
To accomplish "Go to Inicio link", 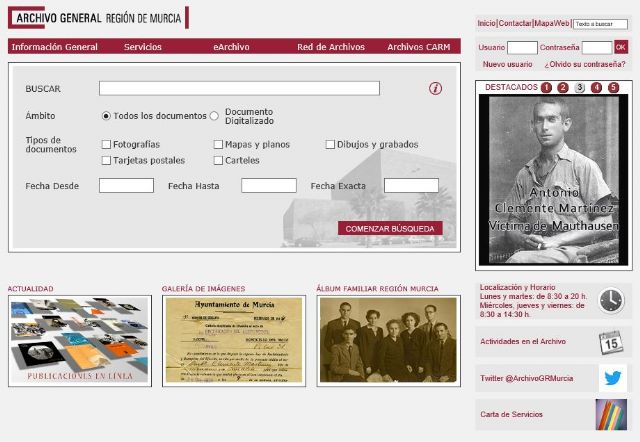I will (x=487, y=23).
